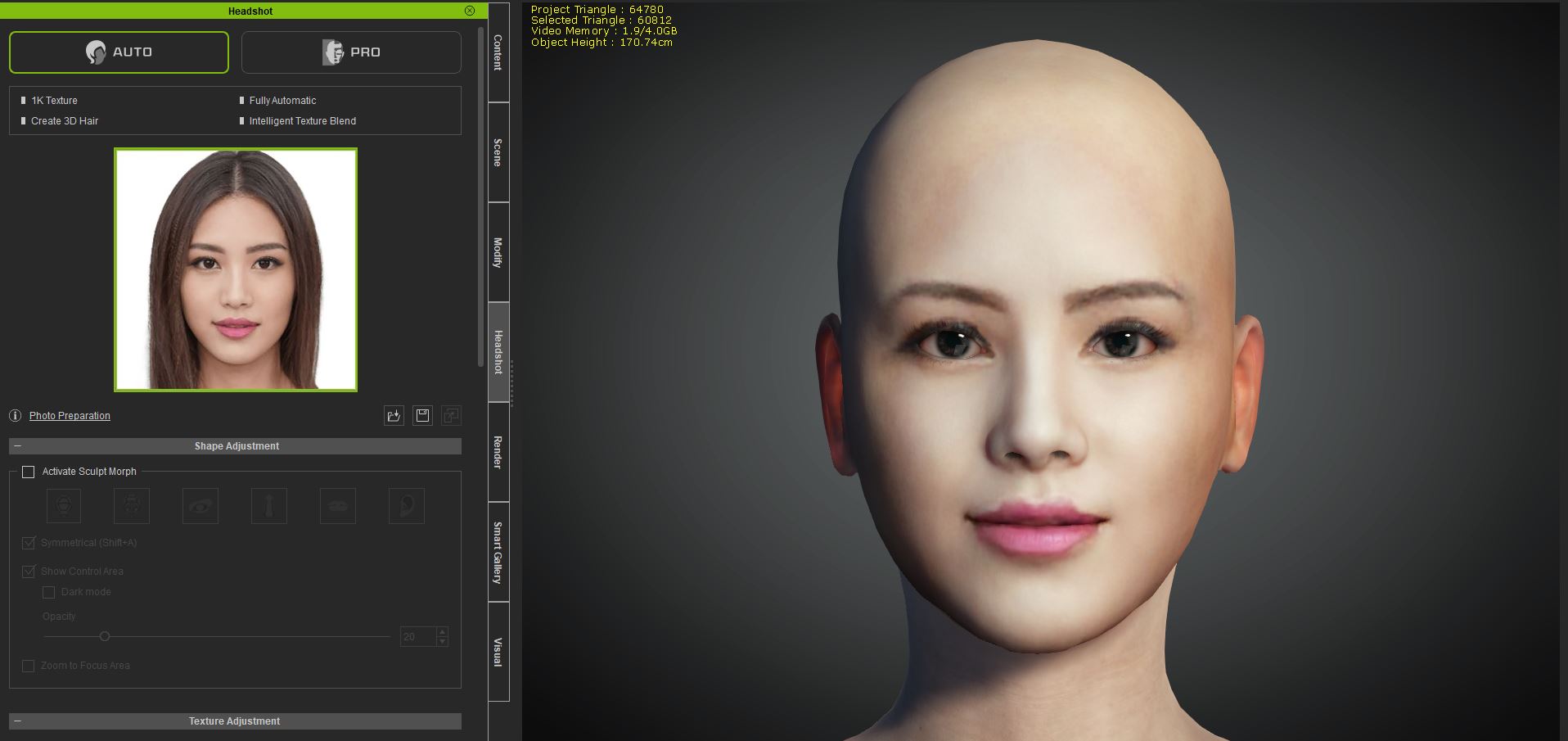Collapse the Texture Adjustment section

click(17, 721)
